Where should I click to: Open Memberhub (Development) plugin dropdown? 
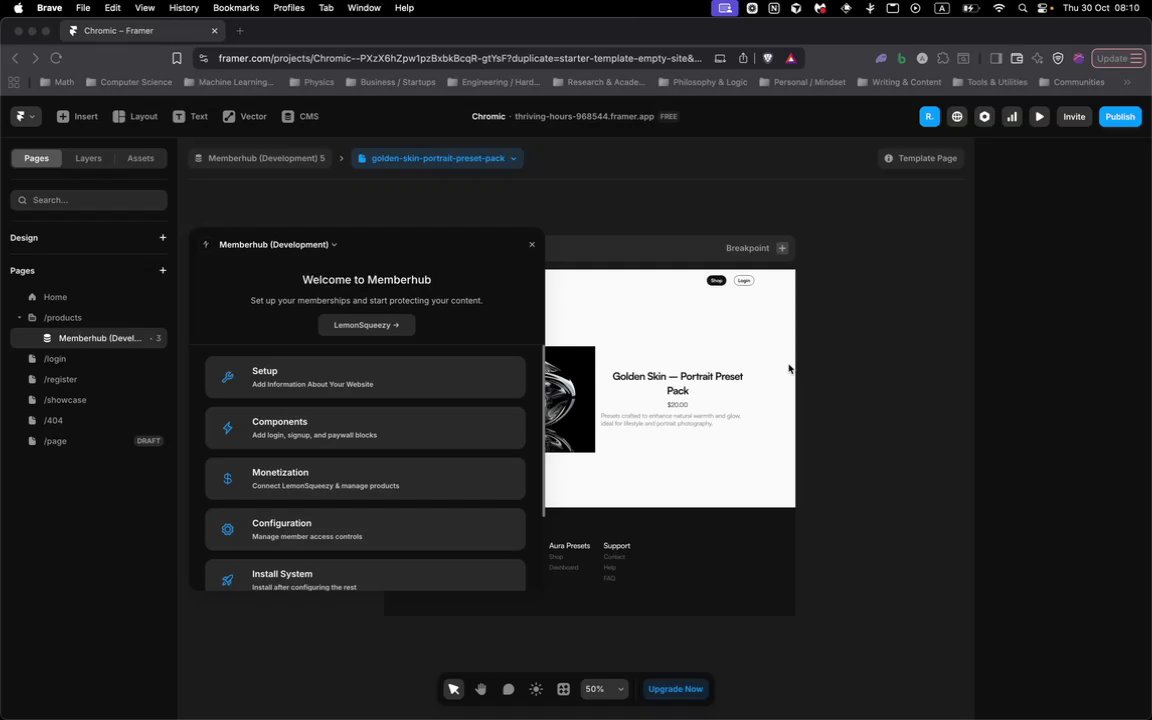click(x=278, y=245)
